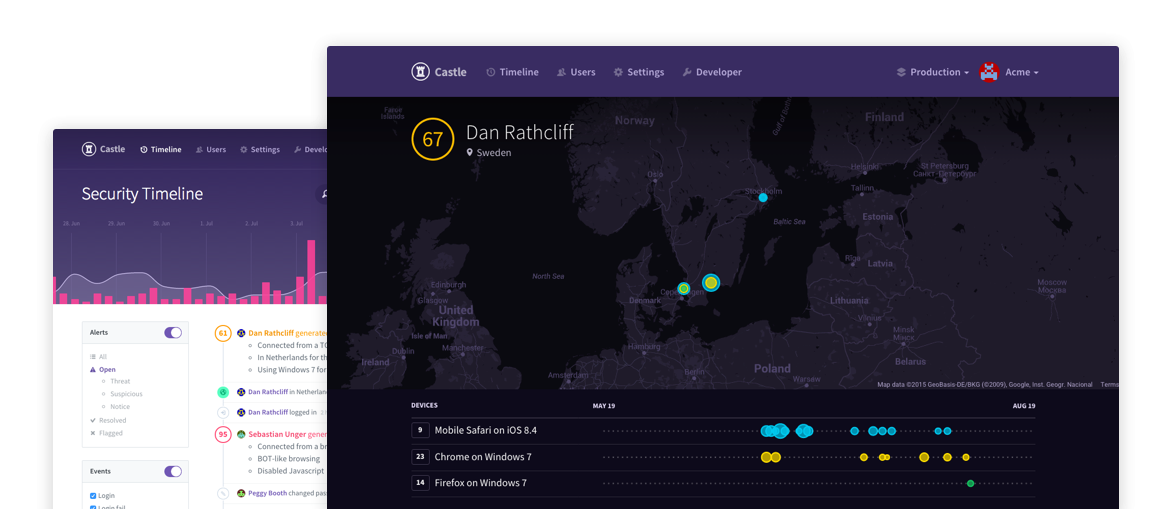Screen dimensions: 1170x509
Task: Select the Chrome on Windows 7 device
Action: 483,457
